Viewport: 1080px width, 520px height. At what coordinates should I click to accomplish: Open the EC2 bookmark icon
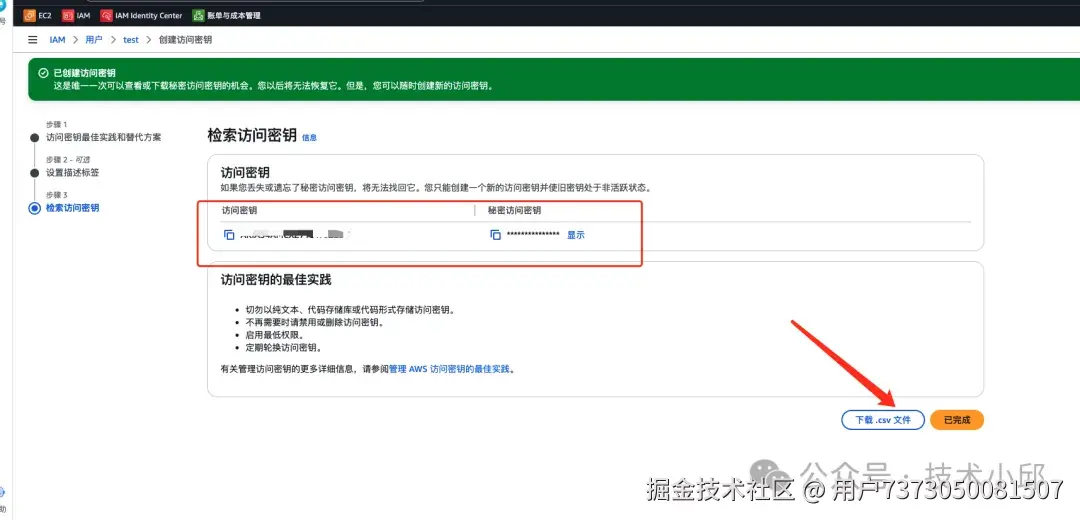click(x=30, y=15)
